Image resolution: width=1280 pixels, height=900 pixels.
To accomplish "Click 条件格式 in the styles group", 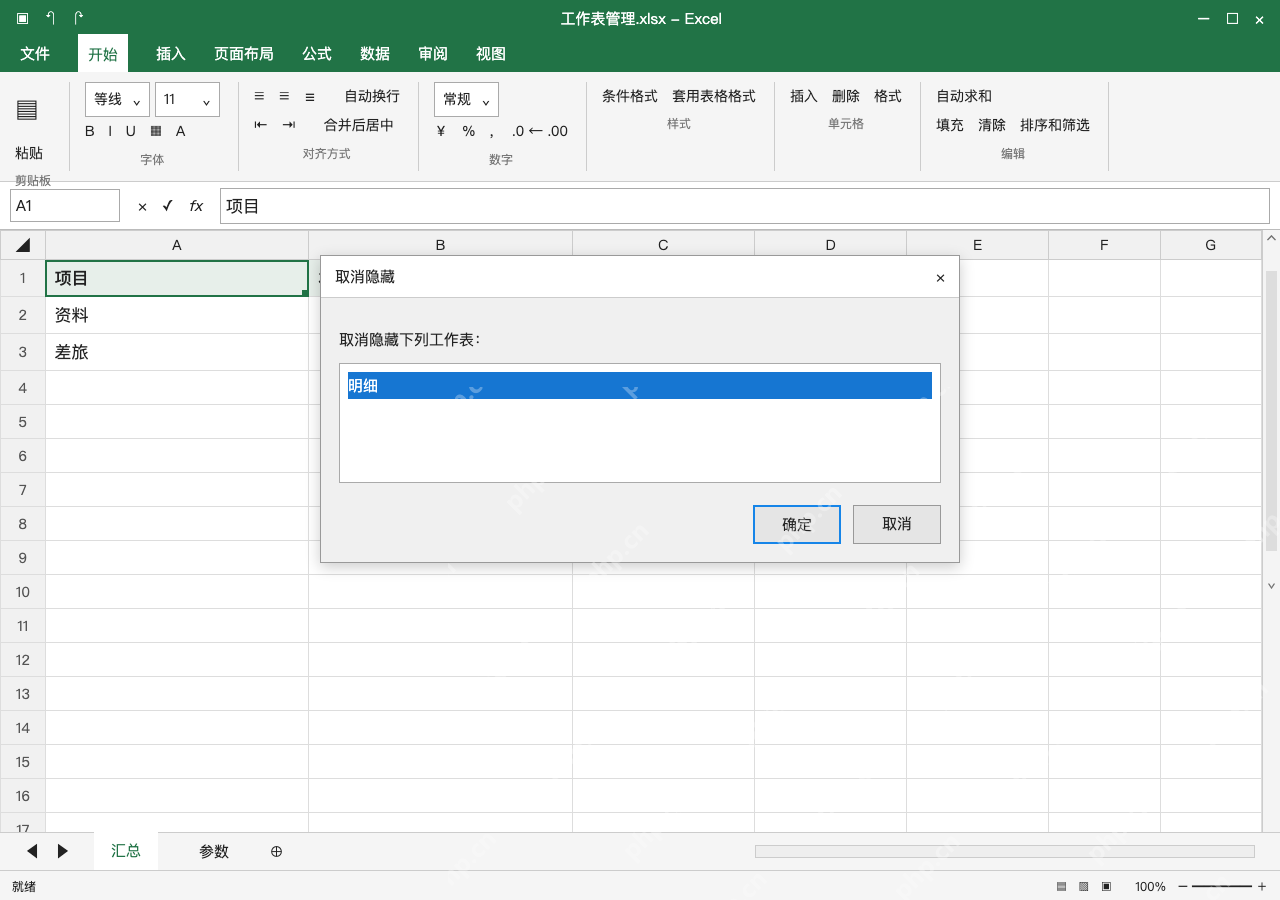I will click(630, 96).
